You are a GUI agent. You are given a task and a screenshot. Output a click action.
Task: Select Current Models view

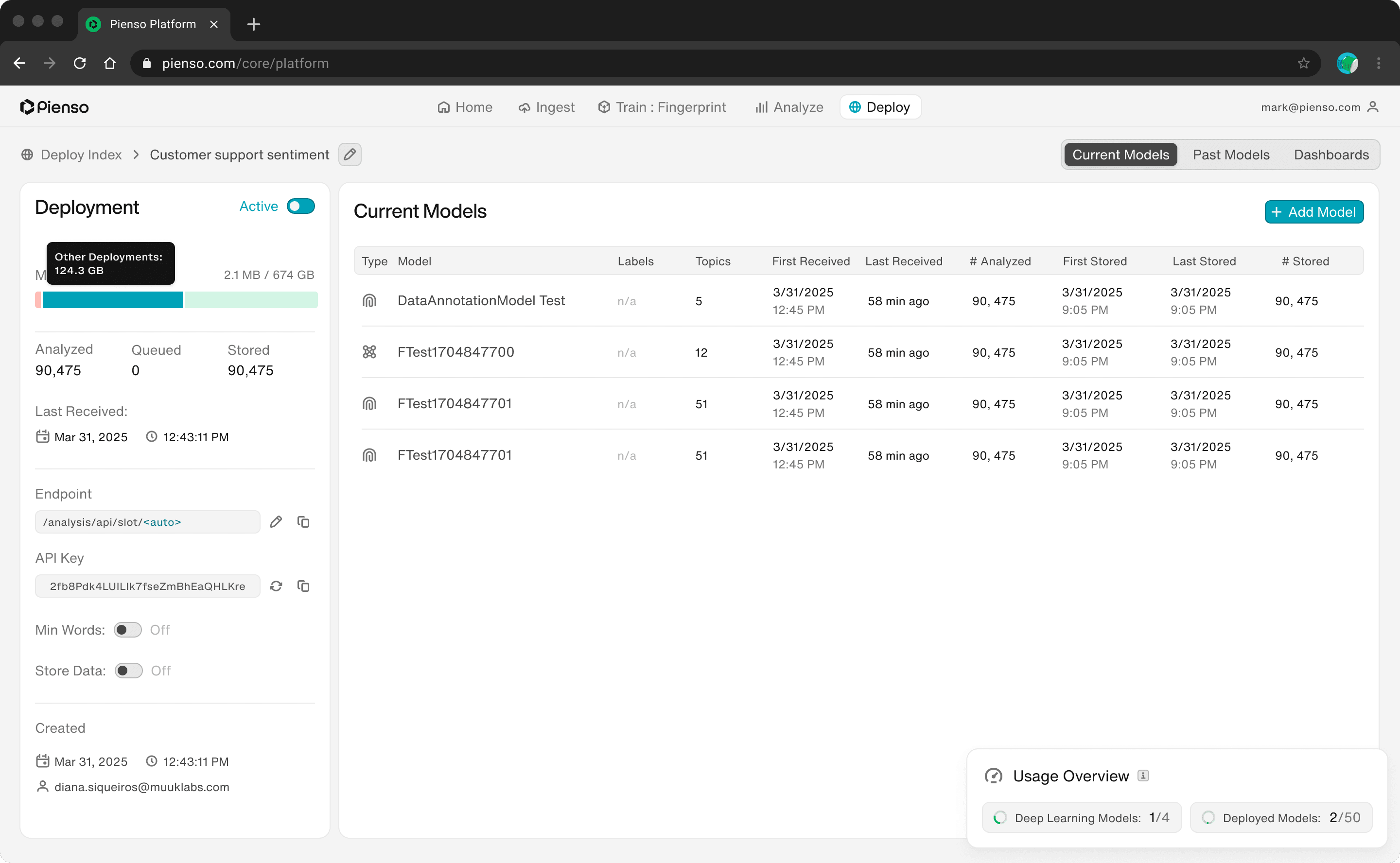tap(1120, 155)
